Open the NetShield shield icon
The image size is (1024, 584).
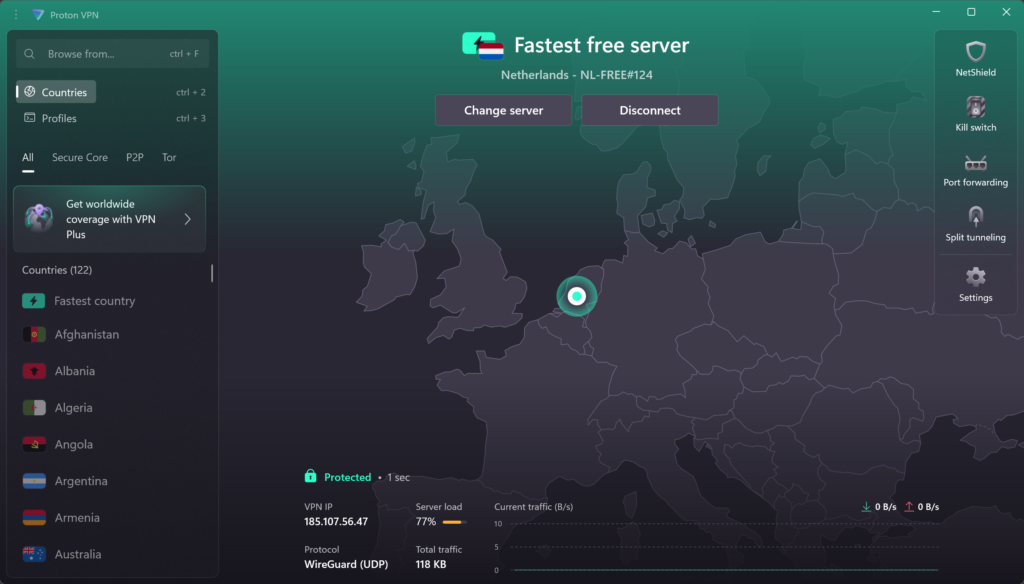pos(975,51)
